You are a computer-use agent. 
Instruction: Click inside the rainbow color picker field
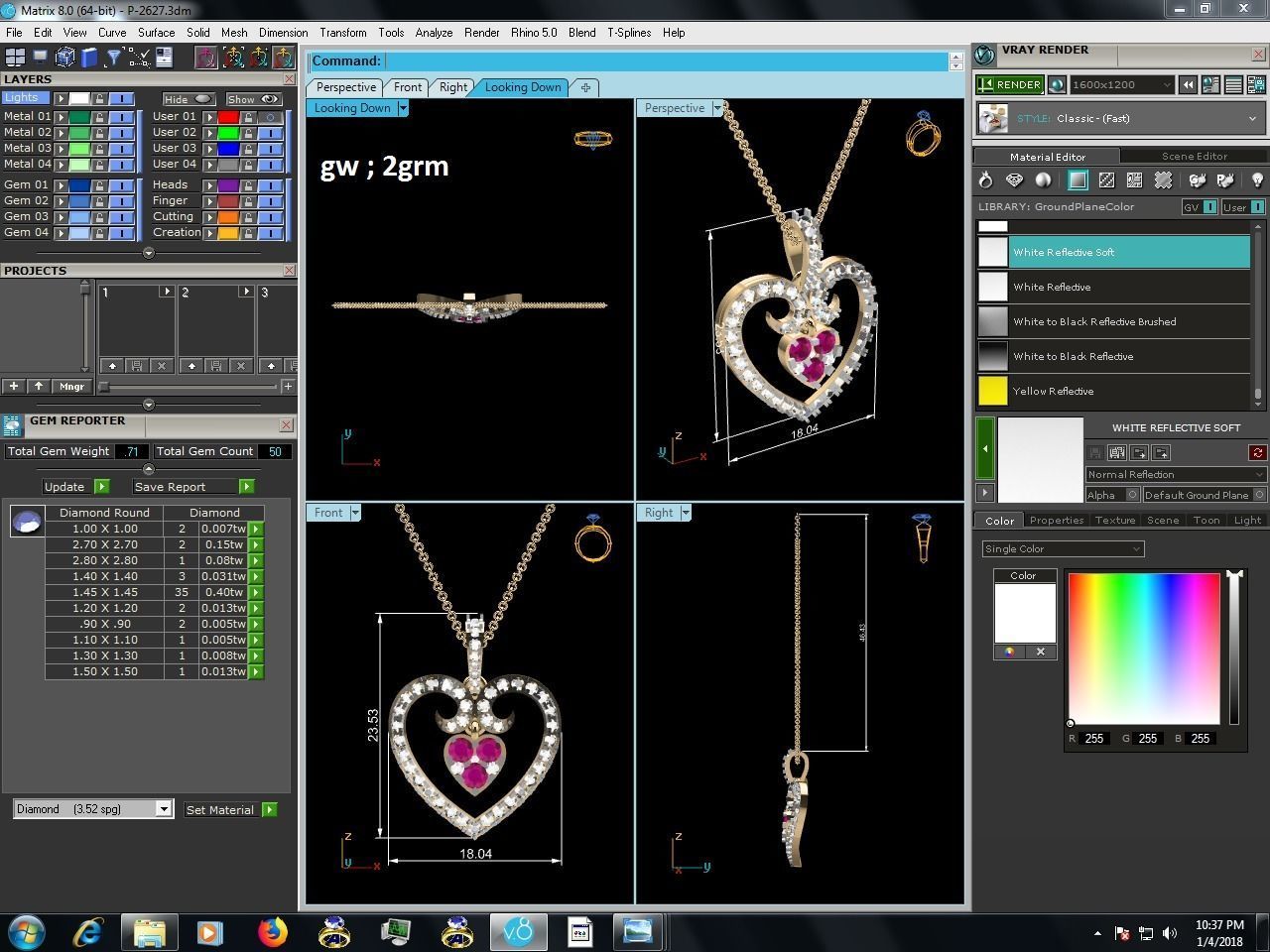tap(1144, 649)
